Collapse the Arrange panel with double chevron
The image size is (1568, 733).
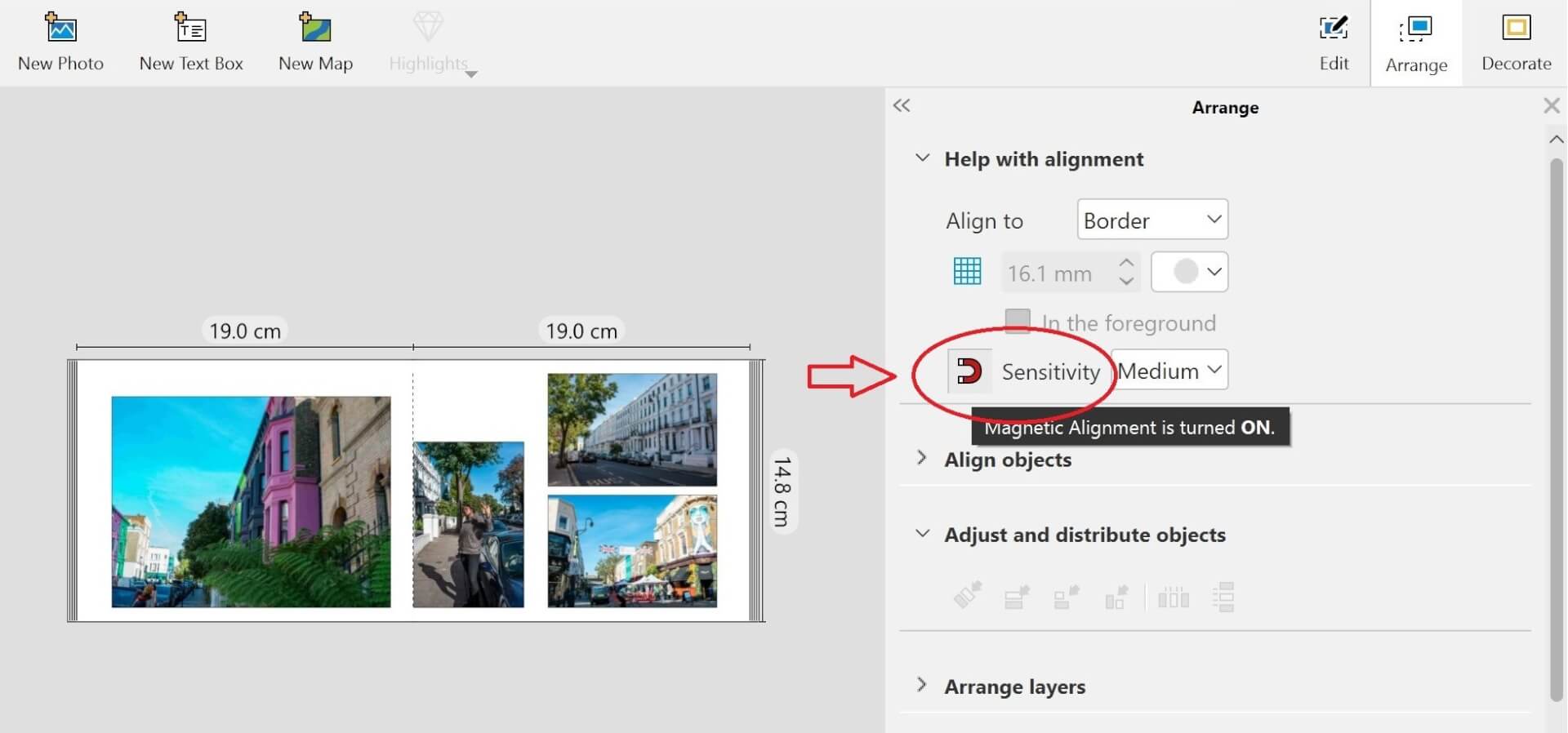tap(902, 106)
